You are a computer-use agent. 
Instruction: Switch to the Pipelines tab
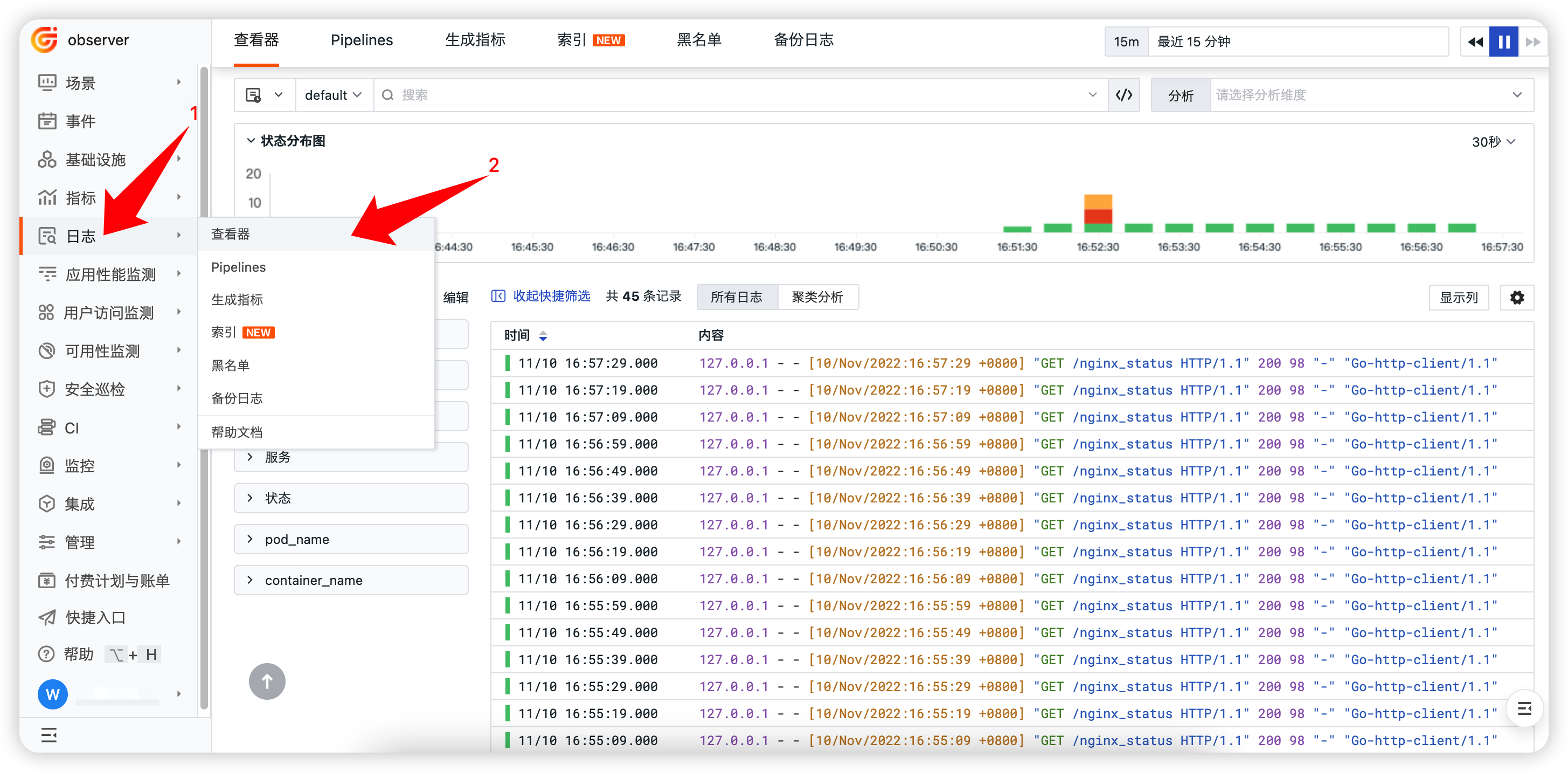click(x=362, y=40)
